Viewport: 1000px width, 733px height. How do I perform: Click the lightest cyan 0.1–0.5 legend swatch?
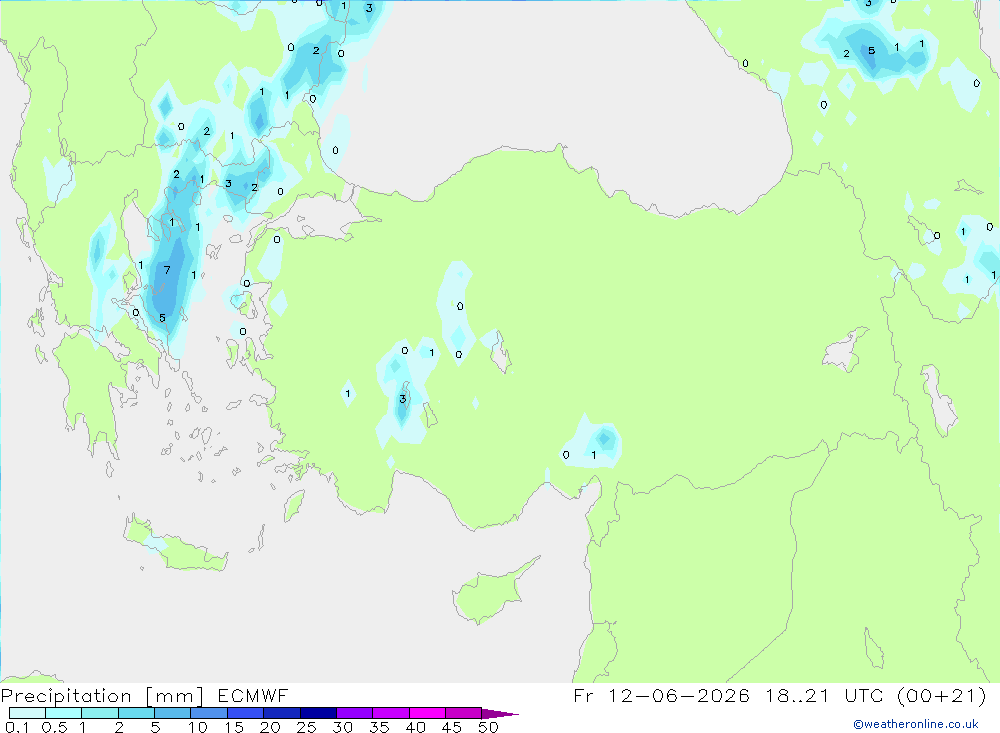coord(27,713)
